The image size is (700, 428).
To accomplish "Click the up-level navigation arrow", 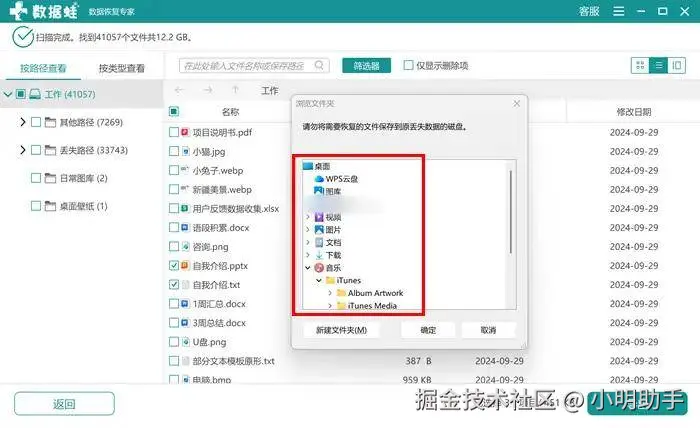I will pyautogui.click(x=235, y=90).
